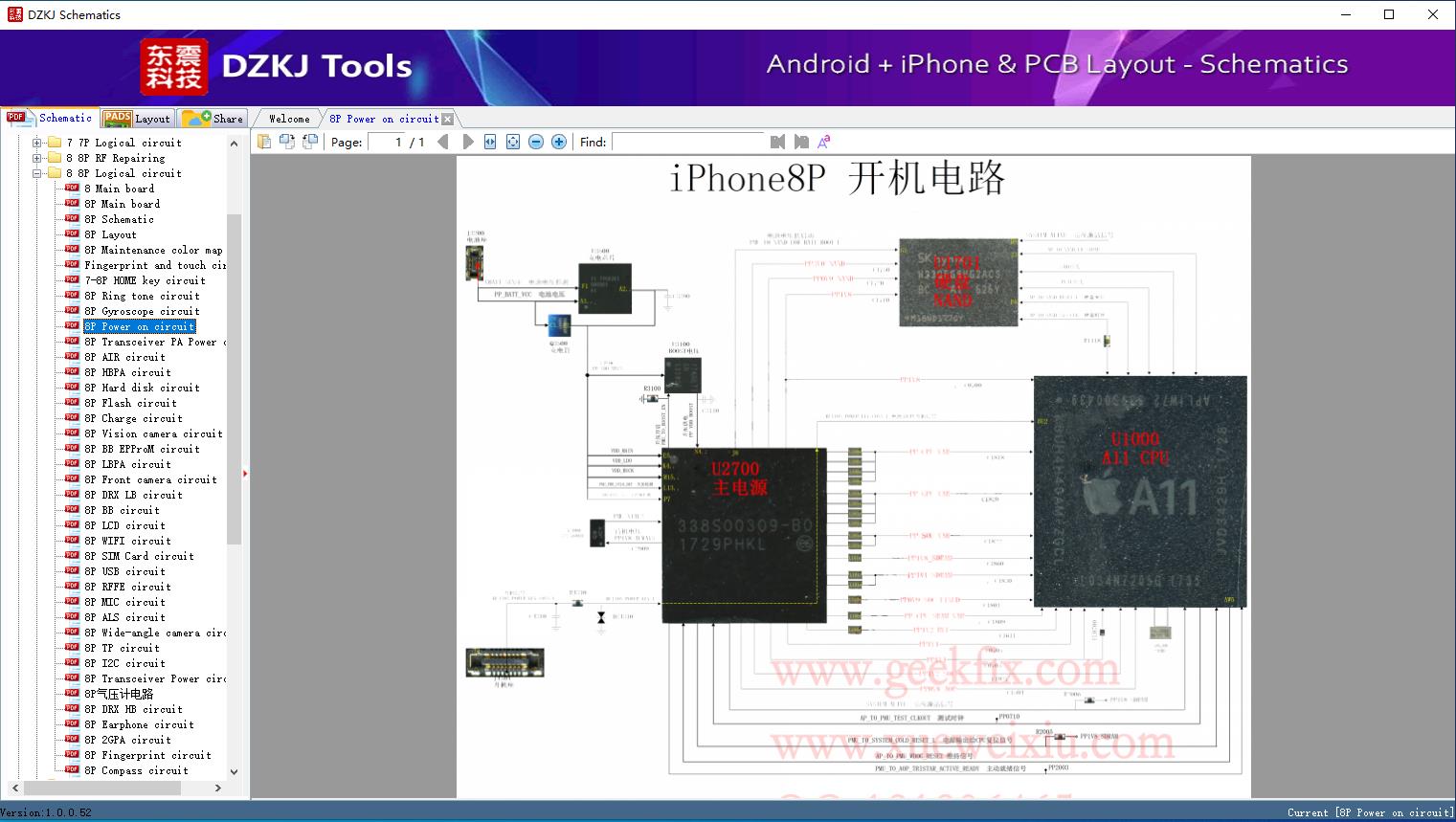This screenshot has height=822, width=1456.
Task: Find previous match icon
Action: (x=777, y=142)
